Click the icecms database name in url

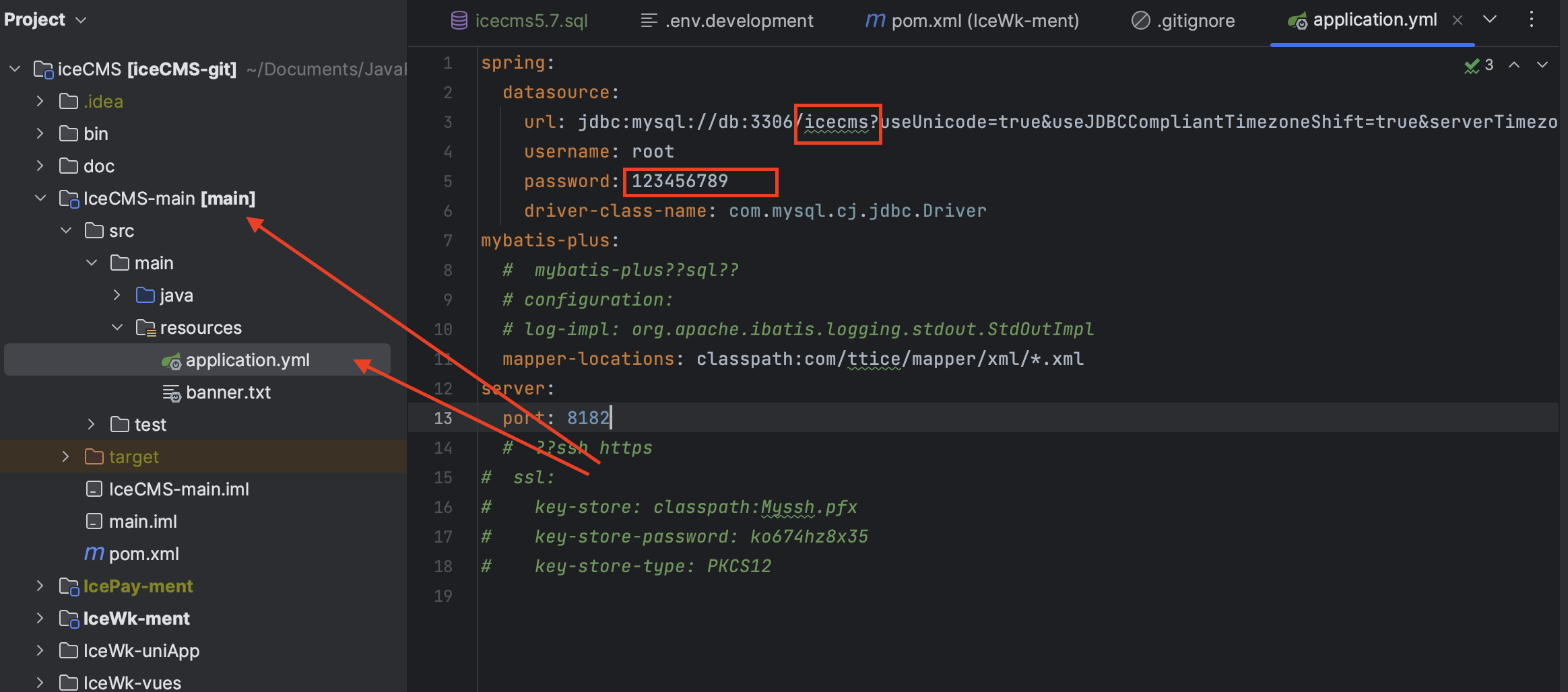click(x=837, y=122)
